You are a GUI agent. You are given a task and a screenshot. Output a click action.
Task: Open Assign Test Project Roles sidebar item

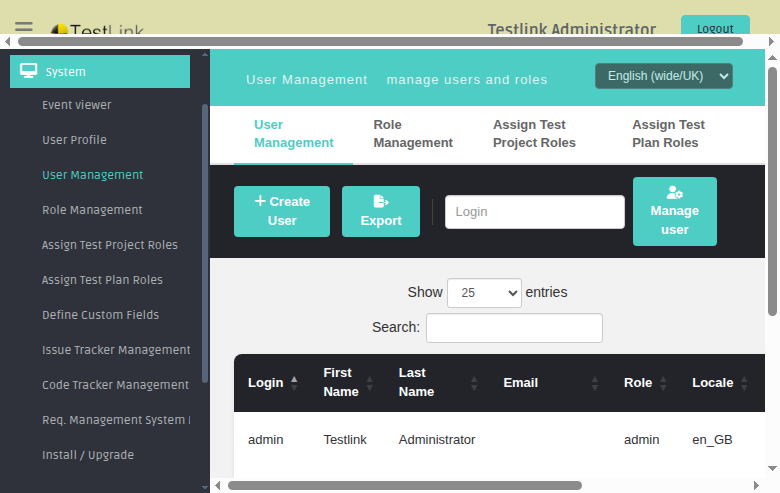click(109, 245)
